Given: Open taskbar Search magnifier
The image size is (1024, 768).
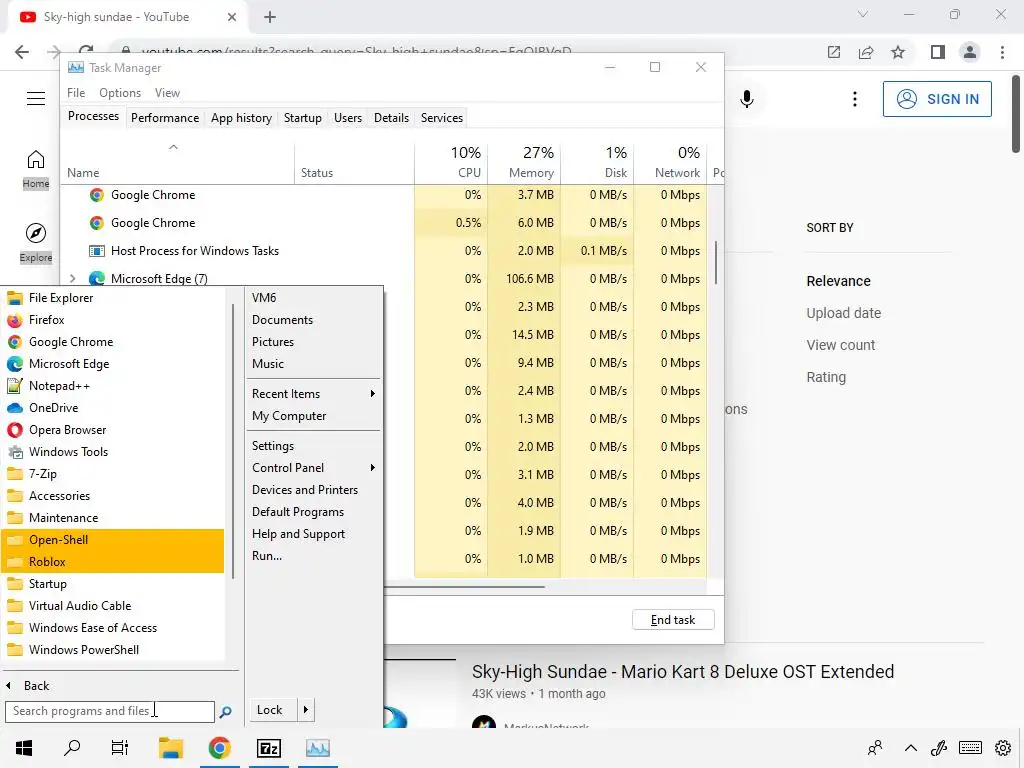Looking at the screenshot, I should pos(72,748).
